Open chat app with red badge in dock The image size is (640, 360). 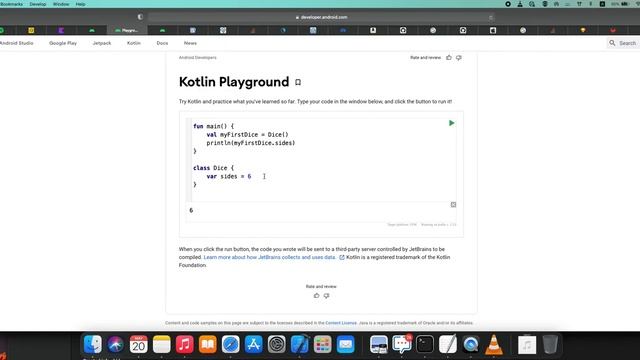pos(402,344)
